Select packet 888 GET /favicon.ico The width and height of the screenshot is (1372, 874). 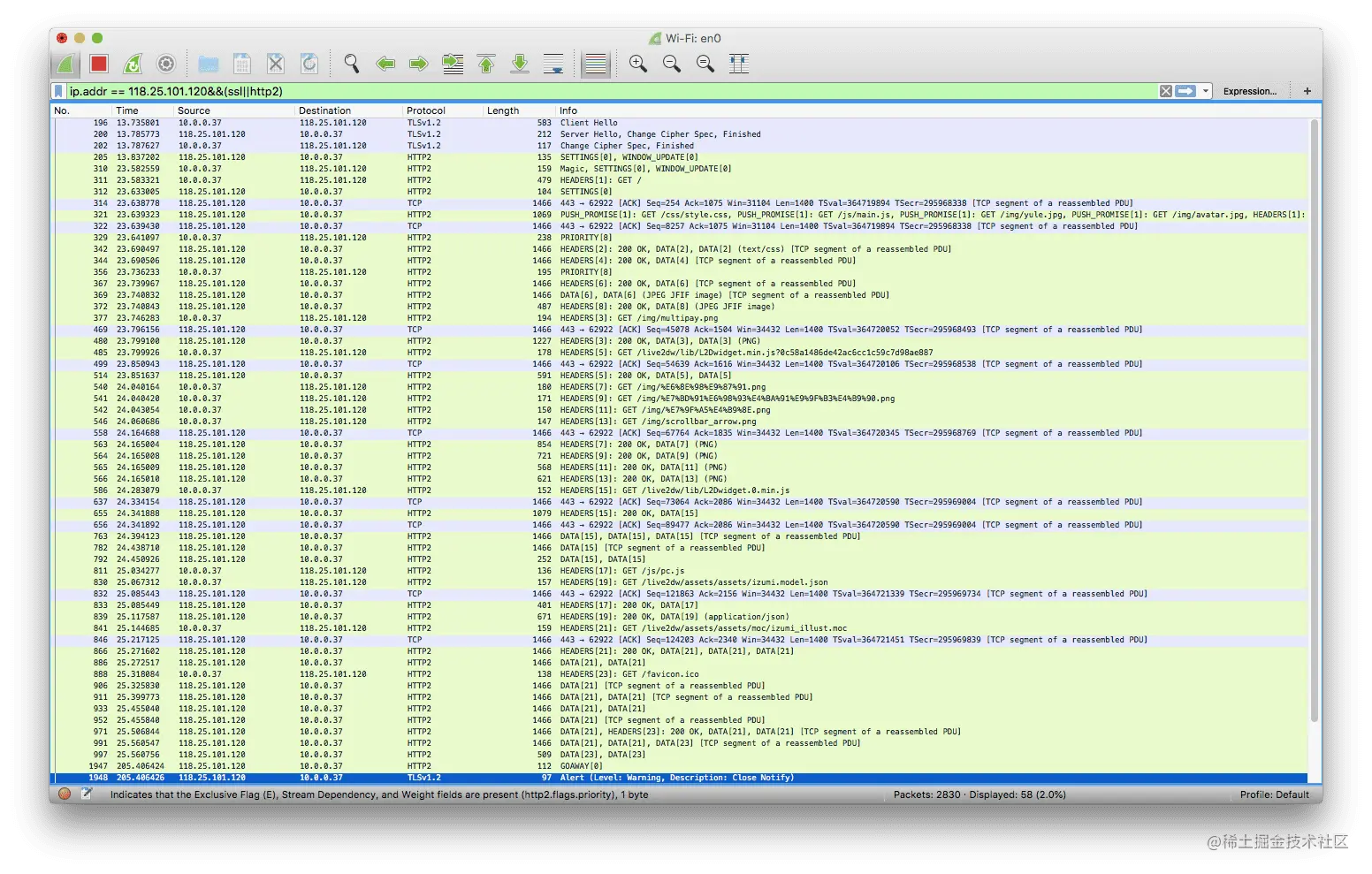[680, 674]
